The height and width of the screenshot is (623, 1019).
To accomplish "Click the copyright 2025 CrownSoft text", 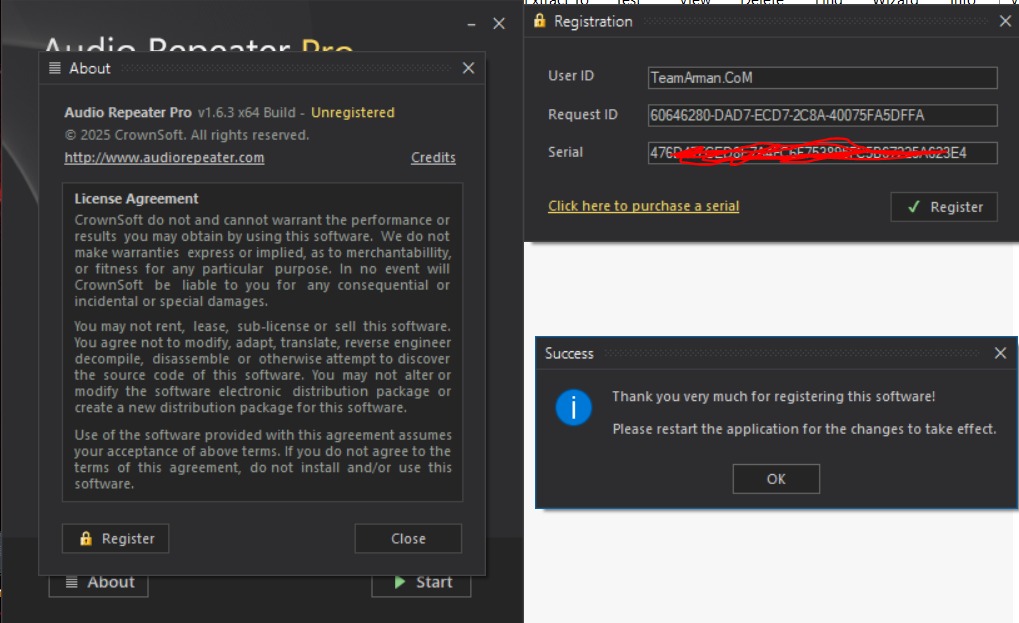I will click(x=187, y=135).
